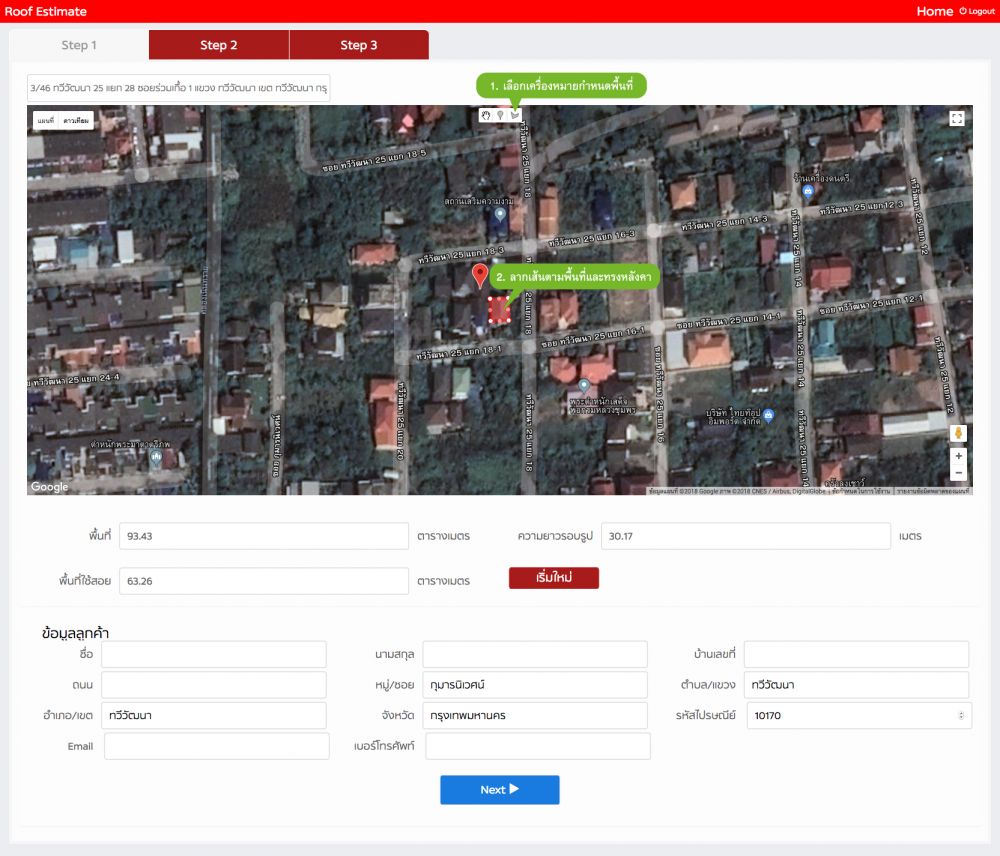Click the Next button
1000x856 pixels.
point(499,790)
